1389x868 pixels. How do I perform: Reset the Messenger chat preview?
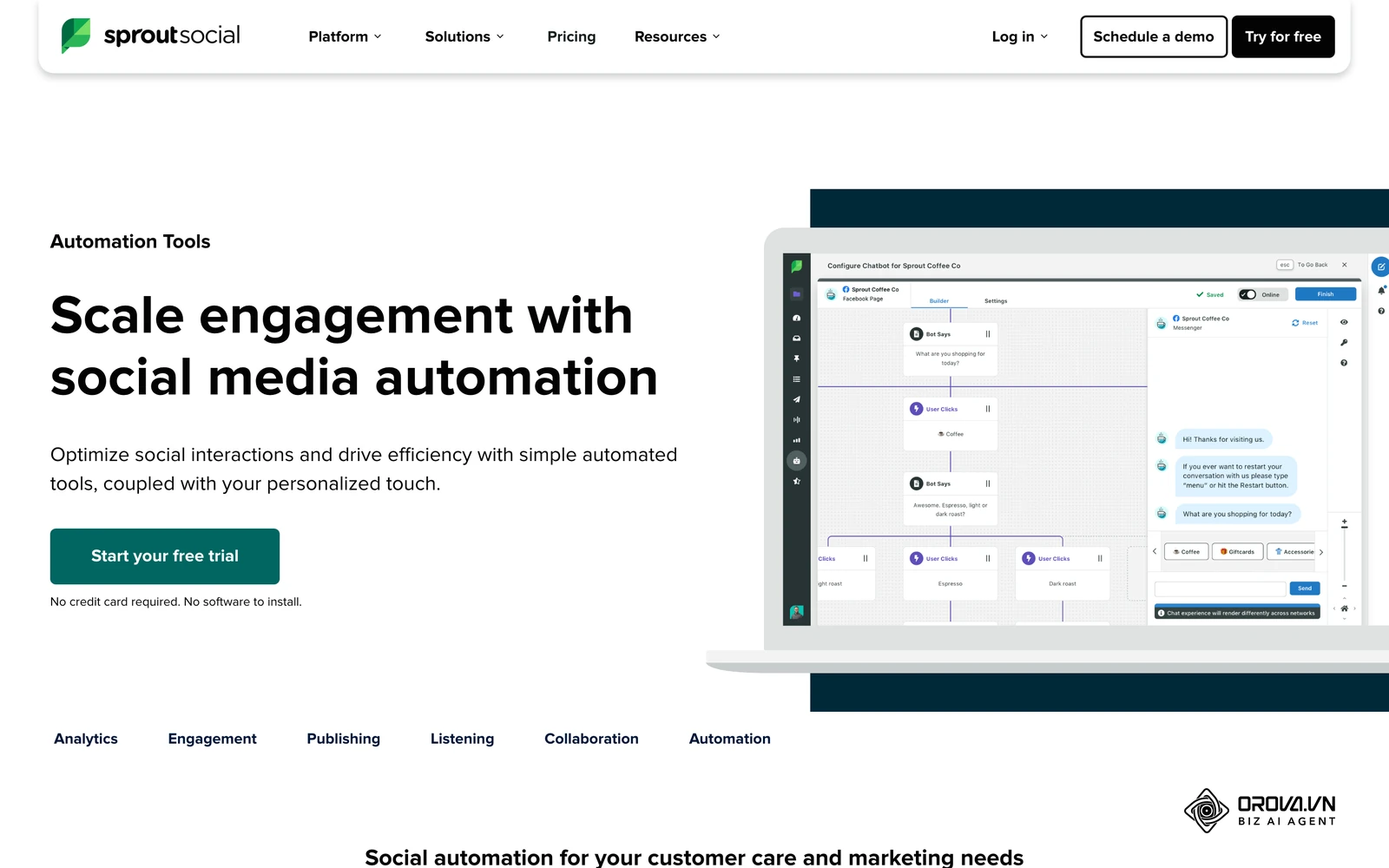[x=1305, y=323]
